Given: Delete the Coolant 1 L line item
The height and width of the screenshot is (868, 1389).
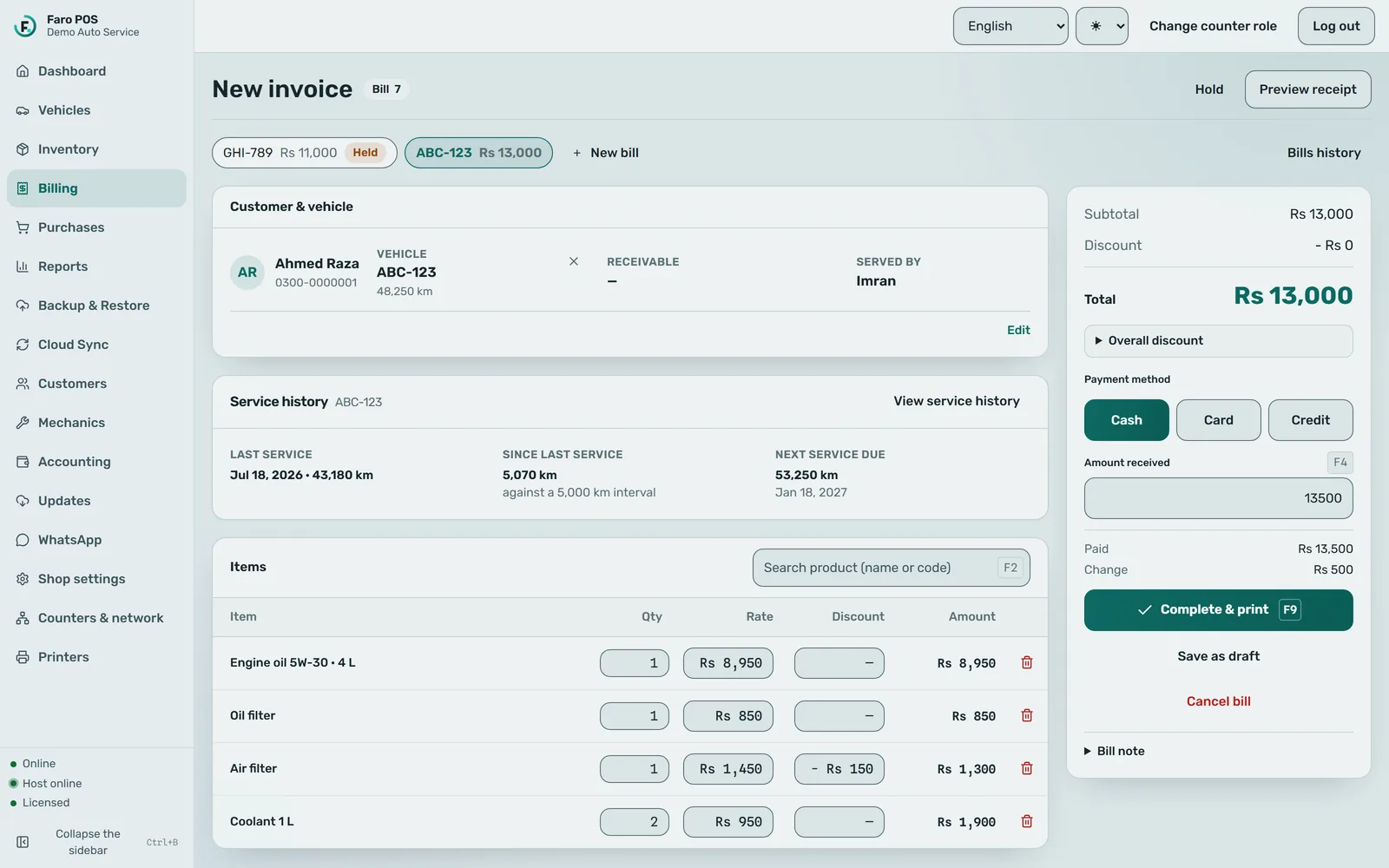Looking at the screenshot, I should coord(1027,822).
